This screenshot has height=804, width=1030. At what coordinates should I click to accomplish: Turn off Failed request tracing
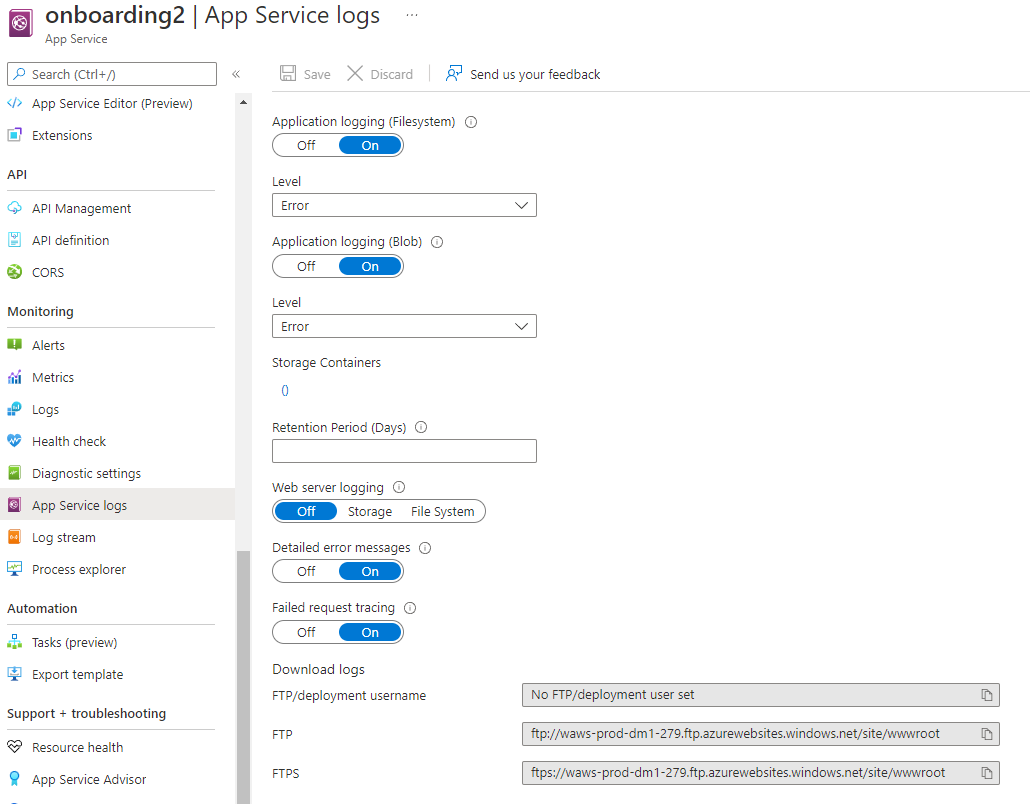pos(306,632)
